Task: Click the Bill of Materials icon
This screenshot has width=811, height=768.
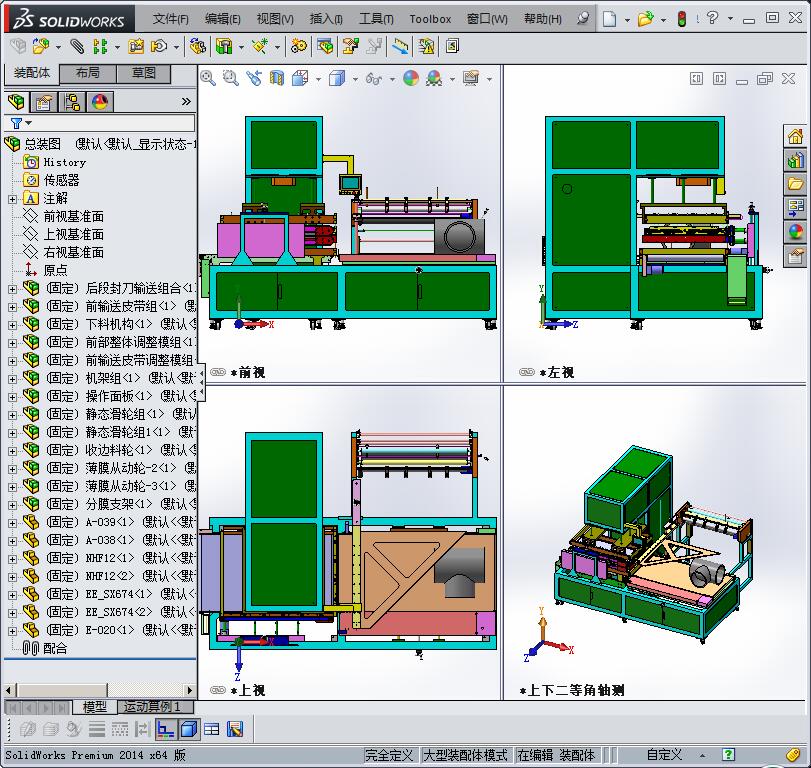Action: [325, 47]
